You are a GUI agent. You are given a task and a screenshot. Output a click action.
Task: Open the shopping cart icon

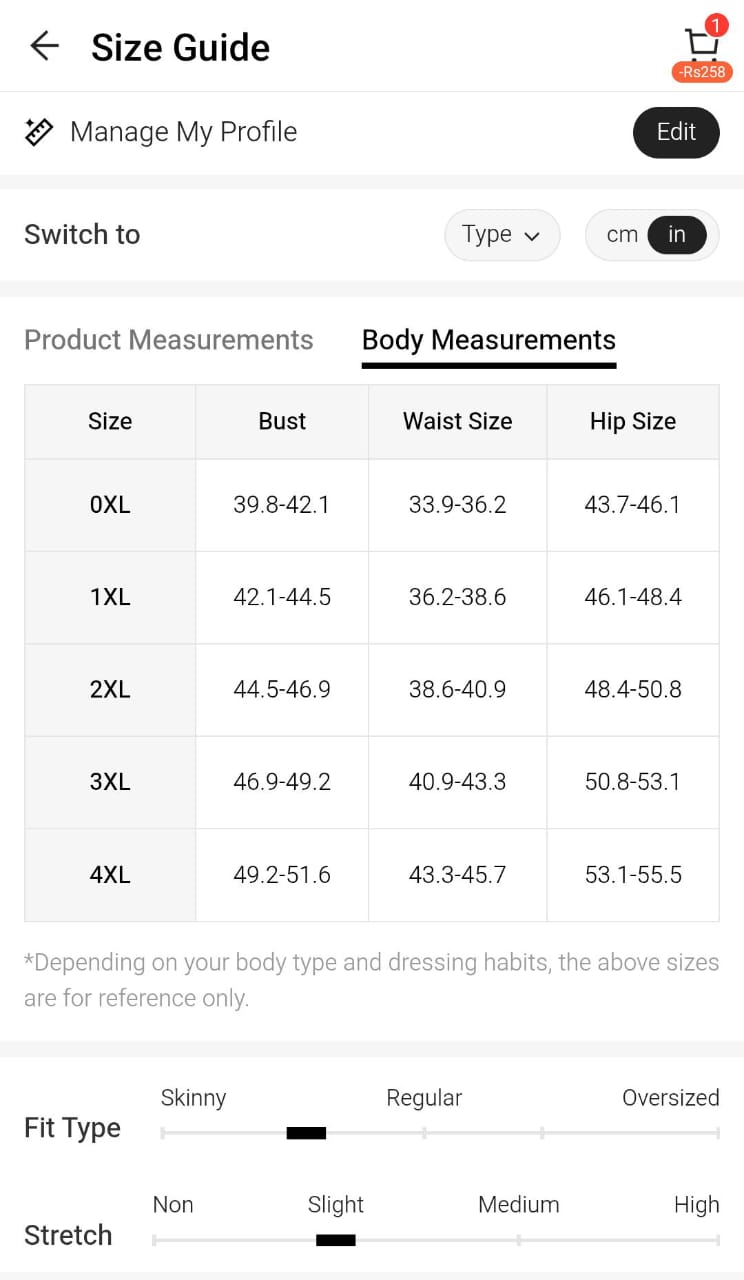(701, 43)
